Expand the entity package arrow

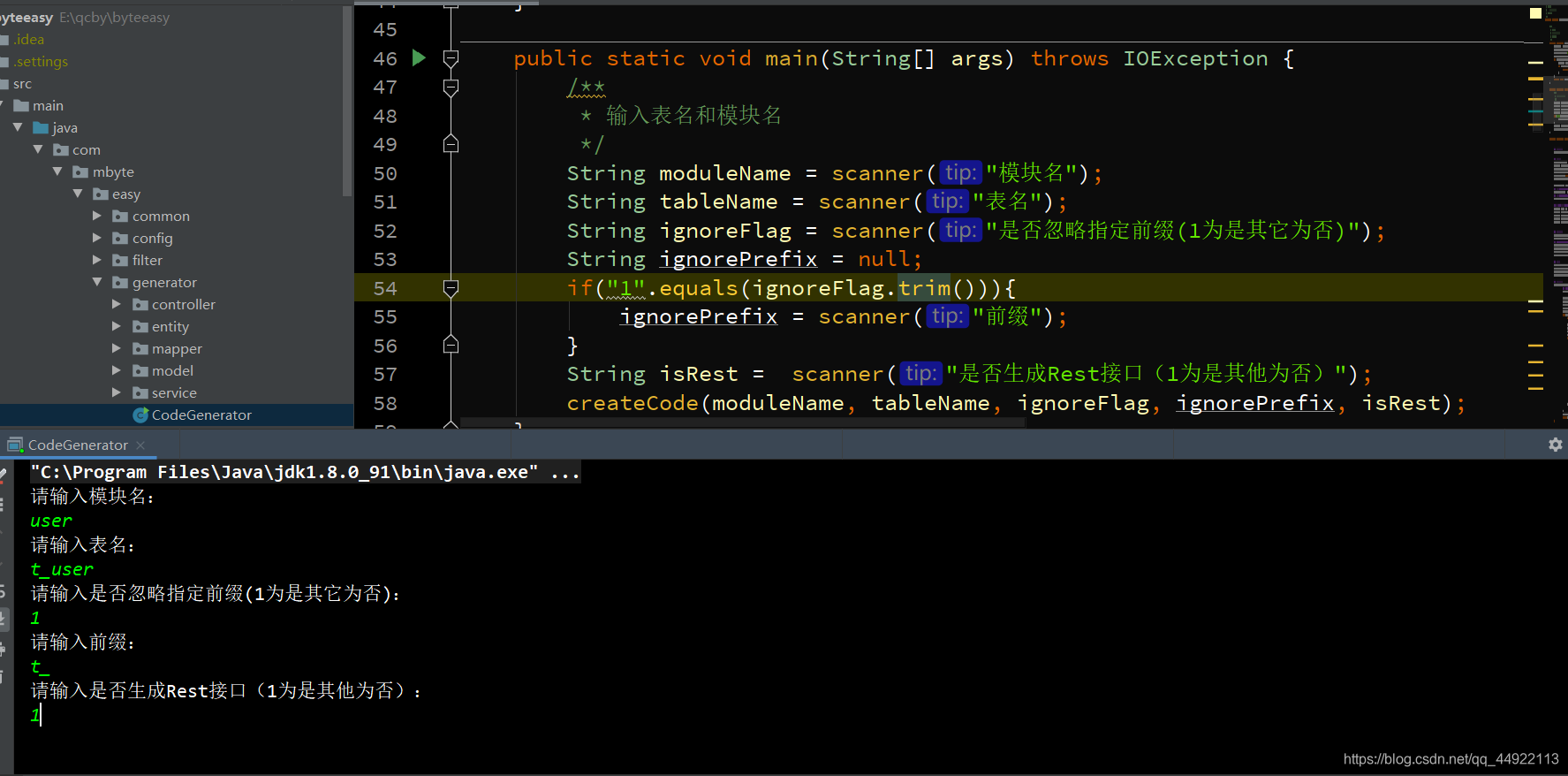[117, 326]
